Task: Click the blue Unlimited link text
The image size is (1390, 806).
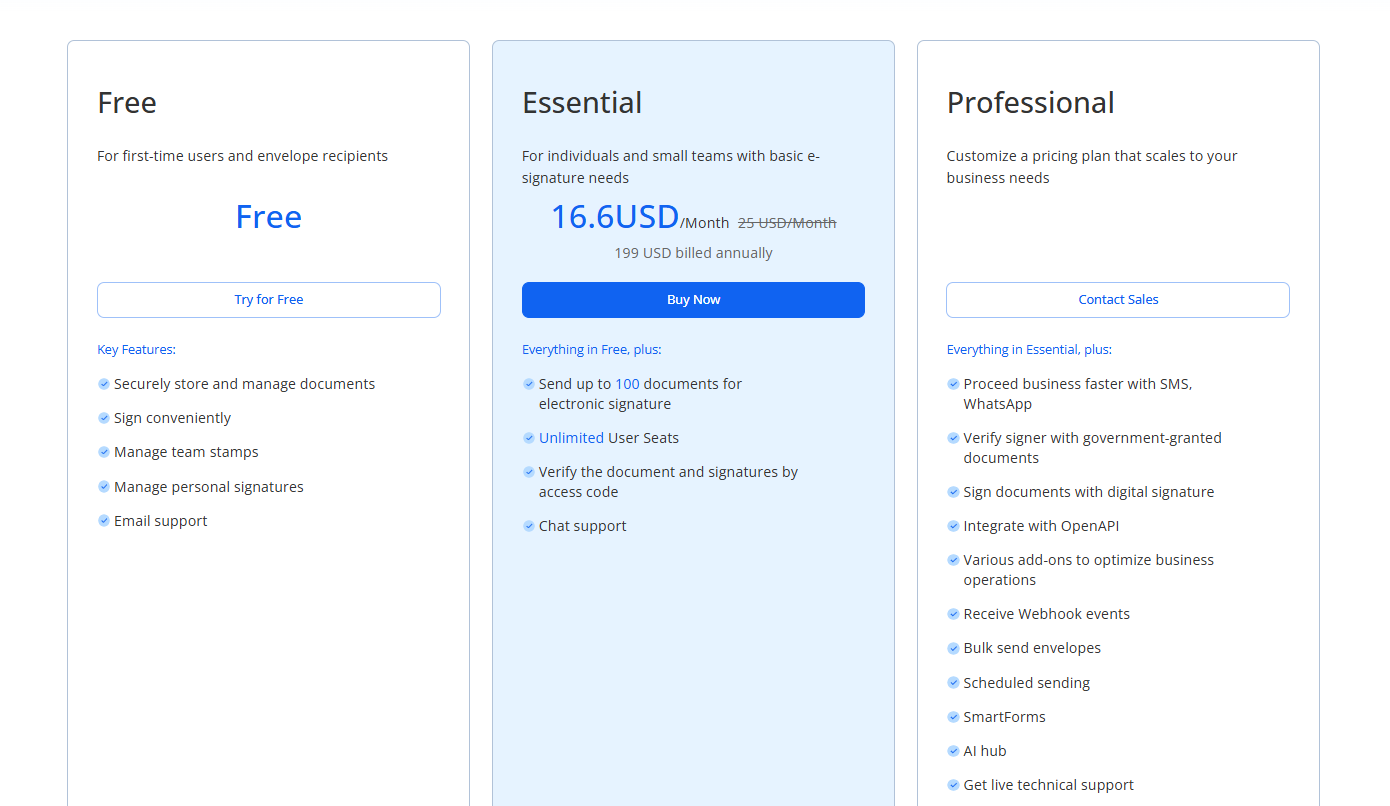Action: click(x=571, y=438)
